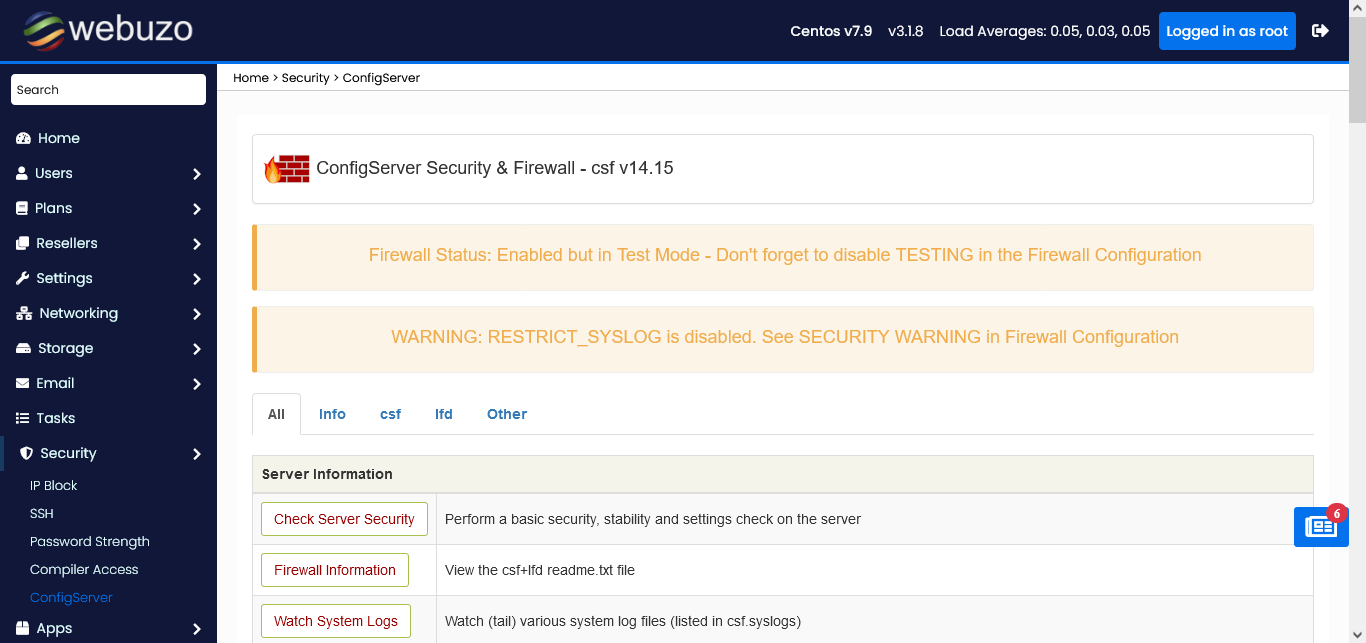Click the Webuzo logo
1366x643 pixels.
105,30
